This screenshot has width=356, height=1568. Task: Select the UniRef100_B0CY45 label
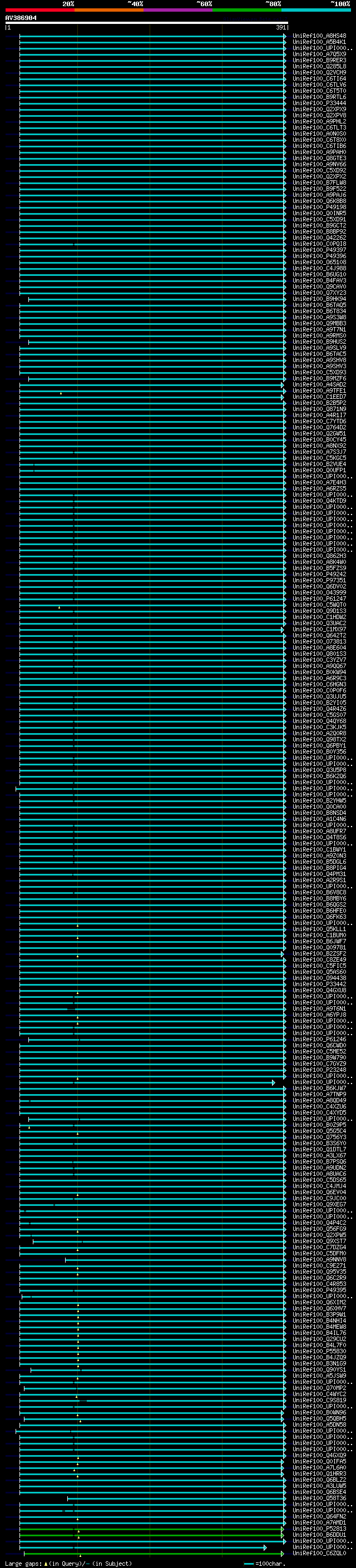tap(319, 439)
